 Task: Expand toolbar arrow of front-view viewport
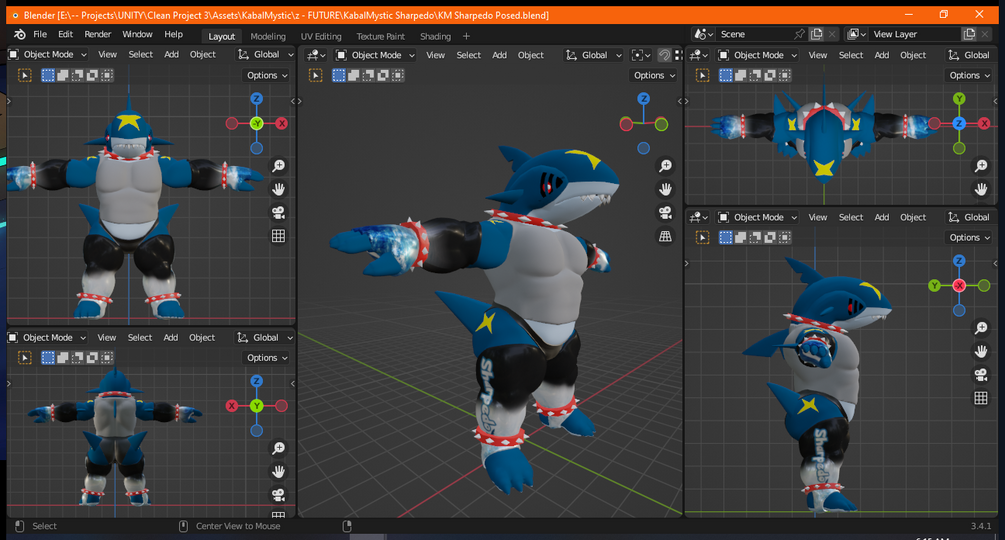click(9, 101)
